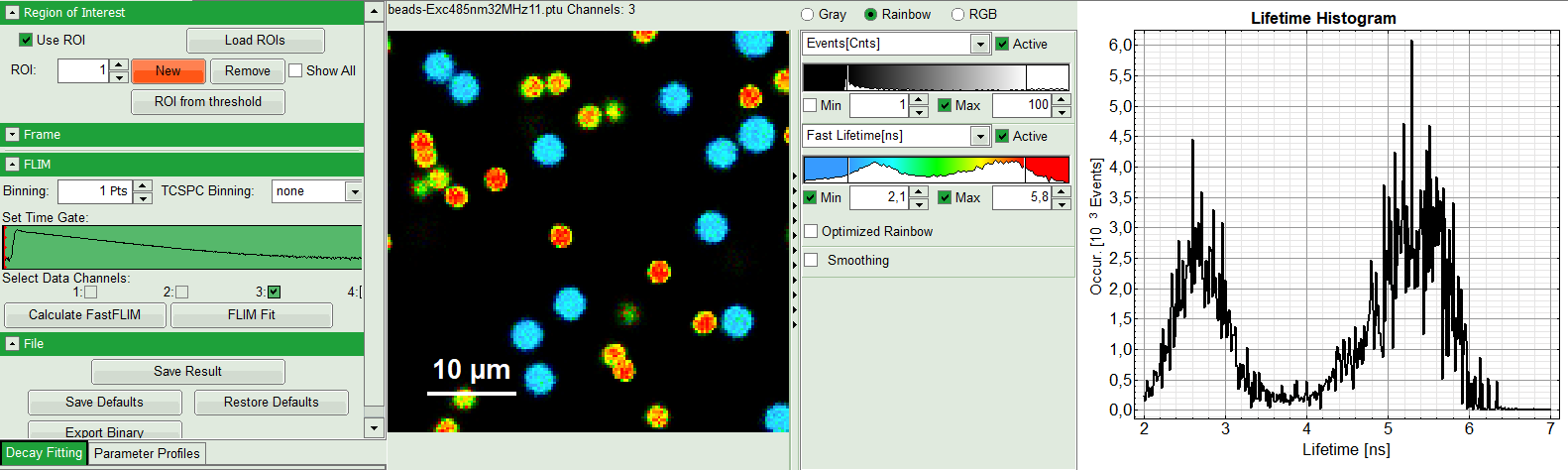Decrease Fast Lifetime Min value spinner
This screenshot has width=1568, height=470.
pos(919,203)
